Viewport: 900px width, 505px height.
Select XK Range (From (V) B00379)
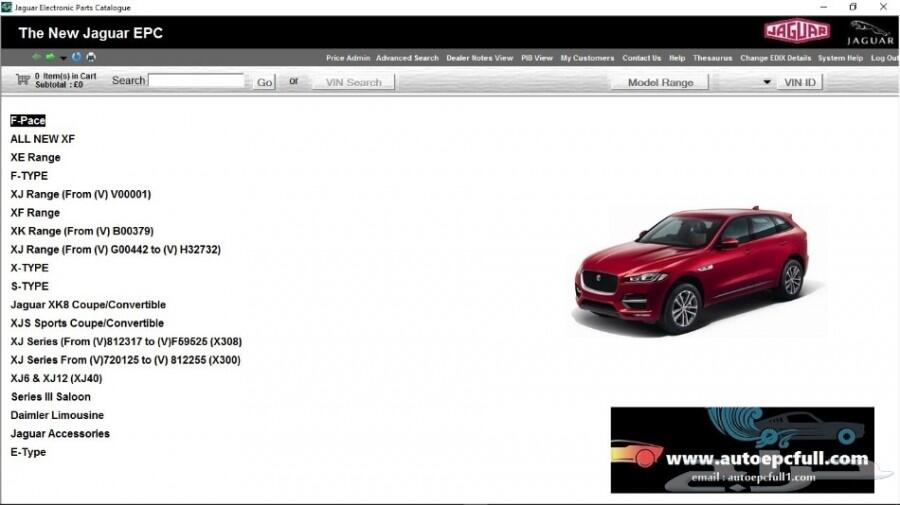click(x=82, y=231)
